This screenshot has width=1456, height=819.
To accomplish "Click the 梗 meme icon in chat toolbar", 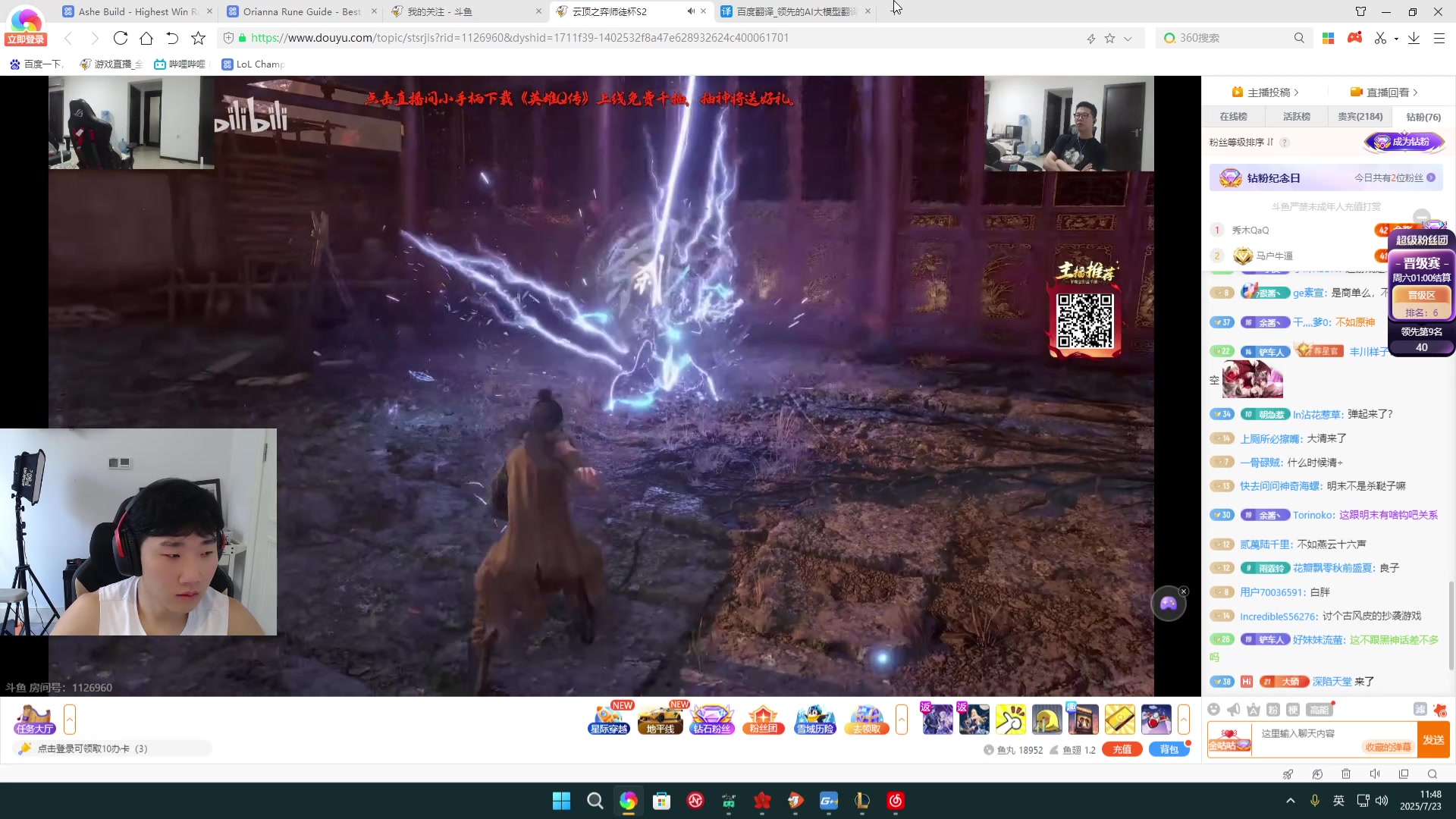I will 1293,710.
